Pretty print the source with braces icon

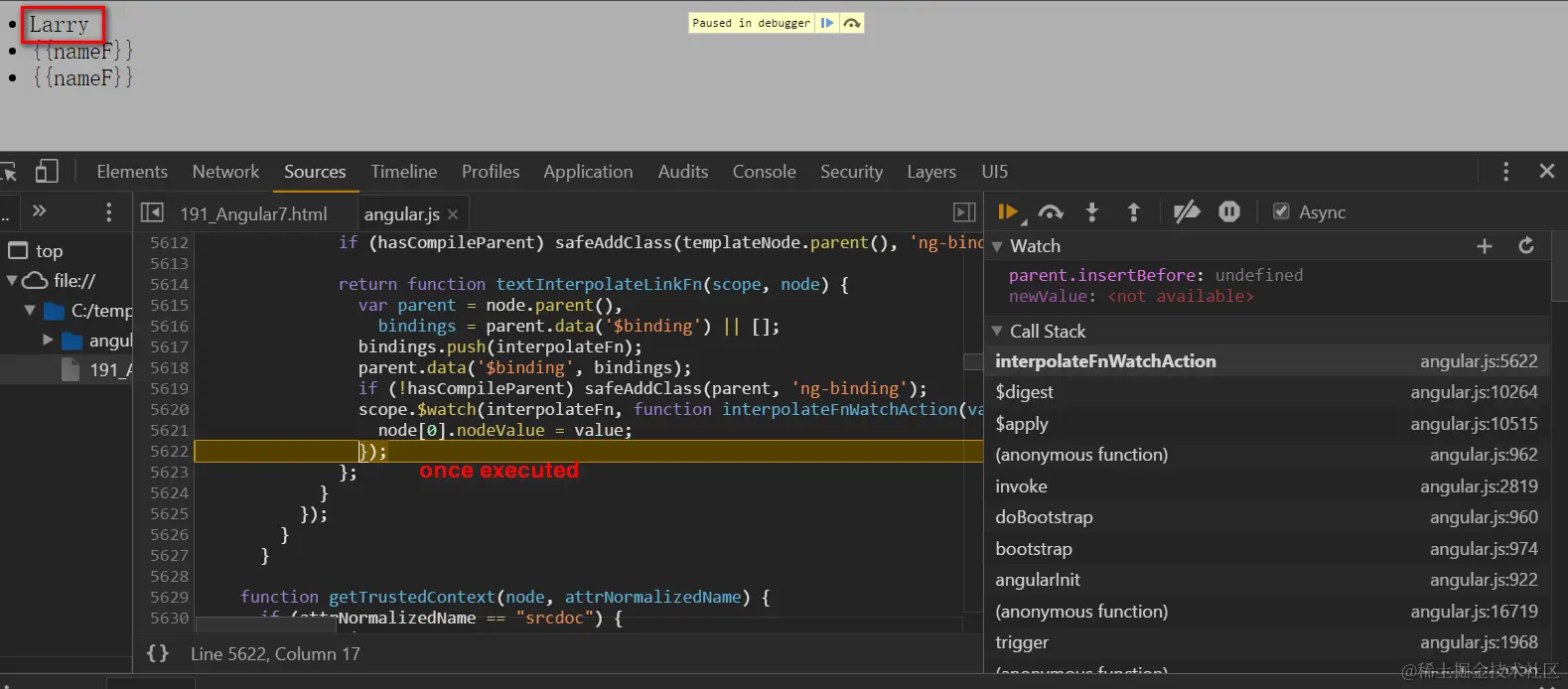158,653
